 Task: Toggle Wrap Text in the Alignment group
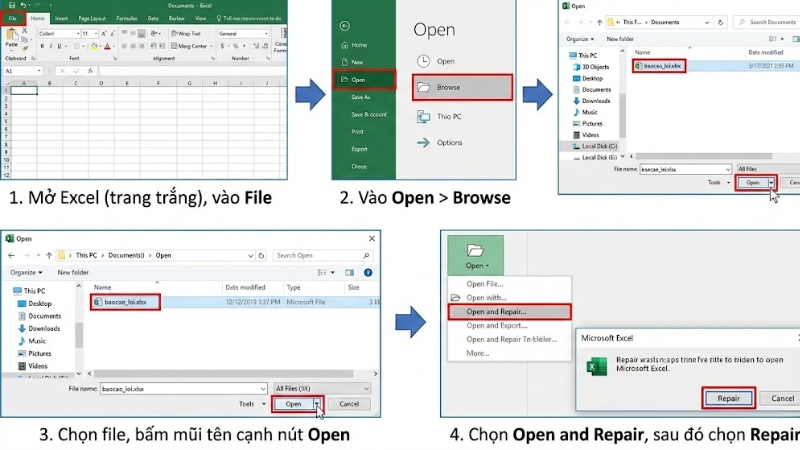pyautogui.click(x=188, y=33)
